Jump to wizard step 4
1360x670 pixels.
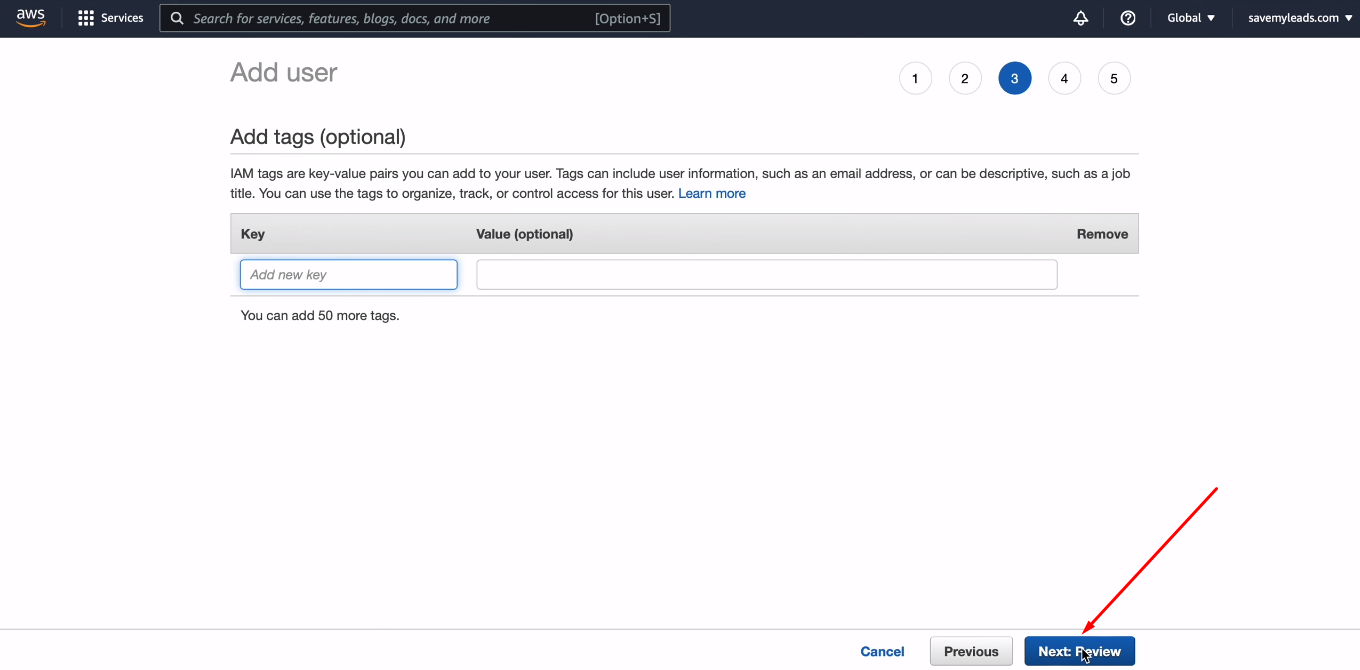(1064, 79)
